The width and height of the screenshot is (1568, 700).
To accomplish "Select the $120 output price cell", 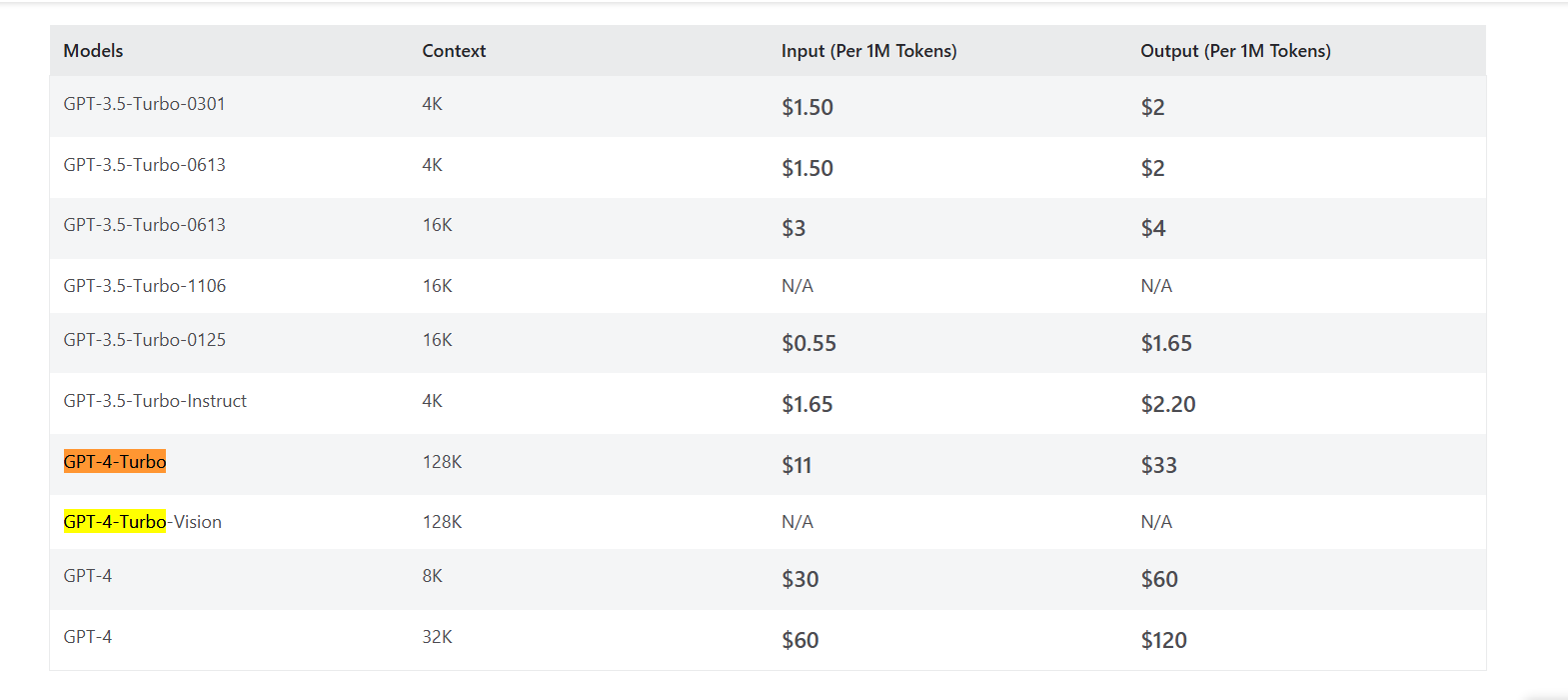I will (x=1164, y=640).
